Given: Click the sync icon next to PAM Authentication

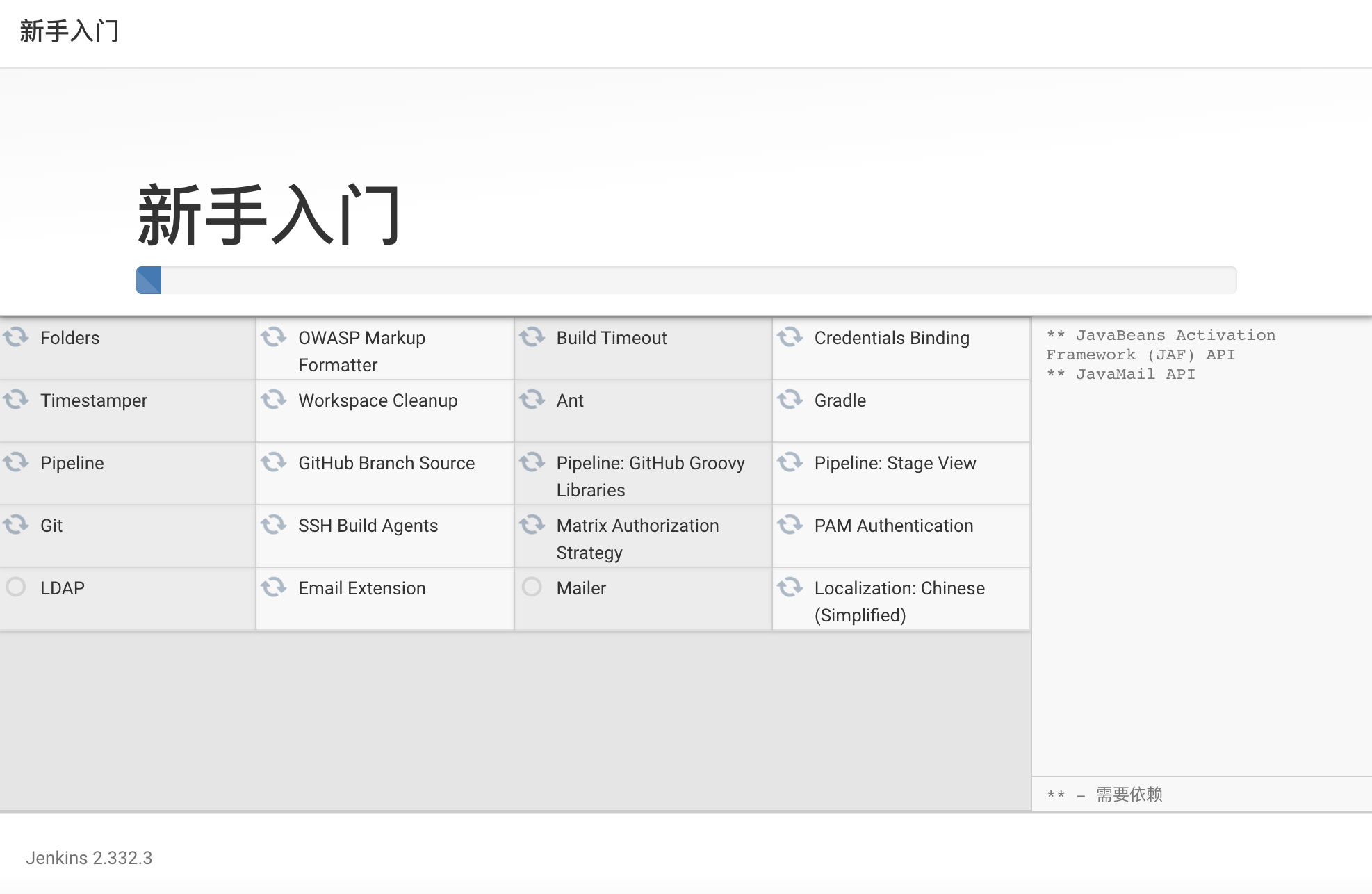Looking at the screenshot, I should click(790, 525).
